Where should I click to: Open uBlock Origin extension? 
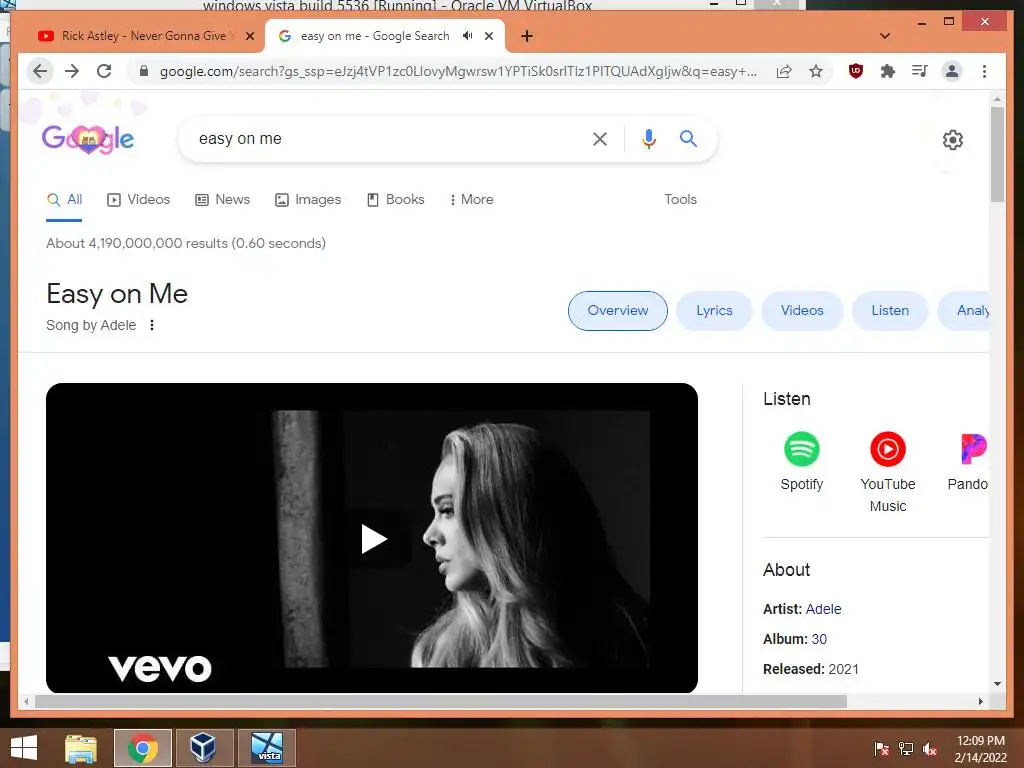tap(856, 71)
